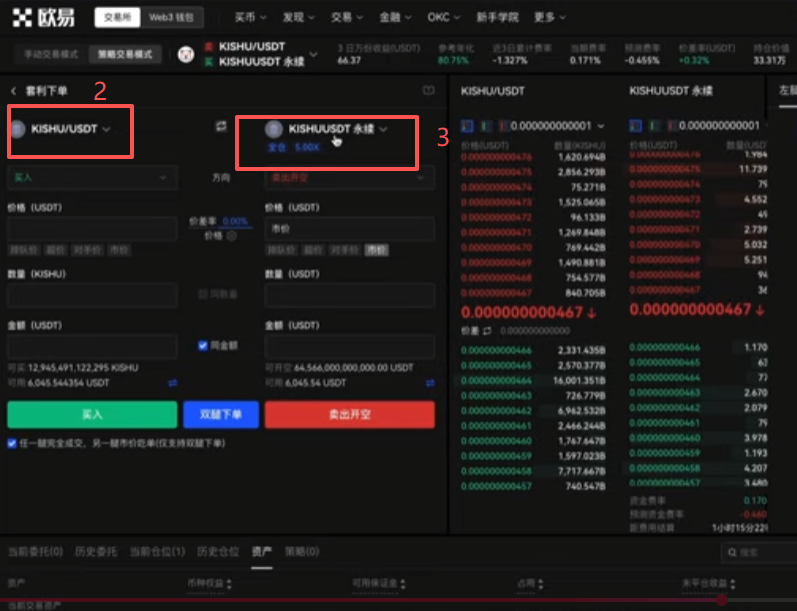
Task: Click the red 卖出开空 button
Action: tap(350, 415)
